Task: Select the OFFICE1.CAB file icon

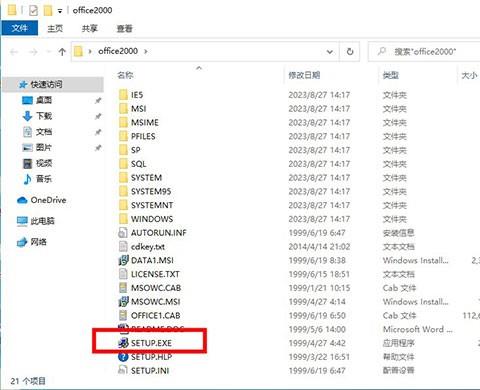Action: [123, 315]
